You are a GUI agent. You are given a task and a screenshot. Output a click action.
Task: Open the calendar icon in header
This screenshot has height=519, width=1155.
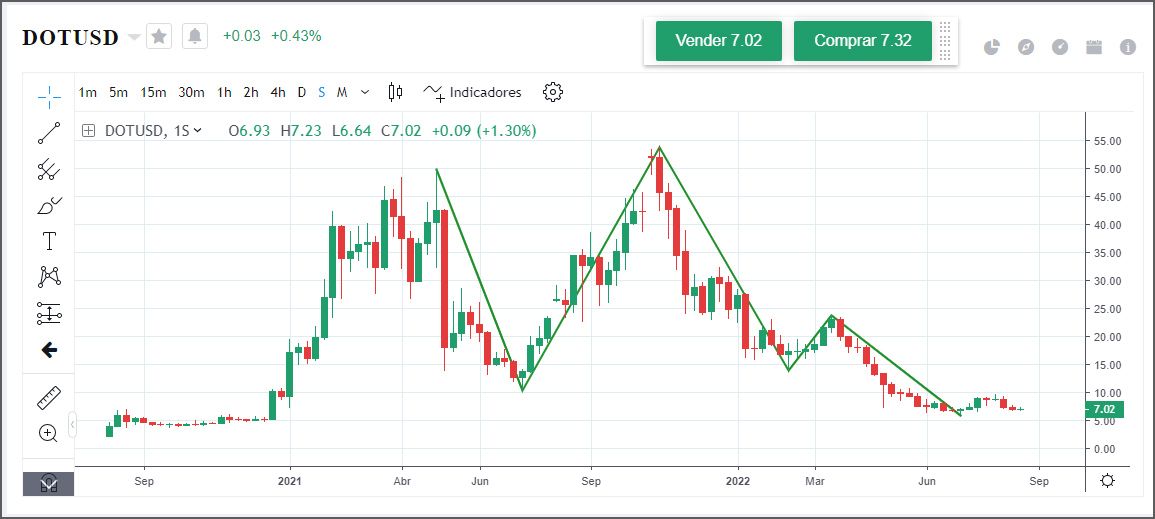click(x=1094, y=47)
